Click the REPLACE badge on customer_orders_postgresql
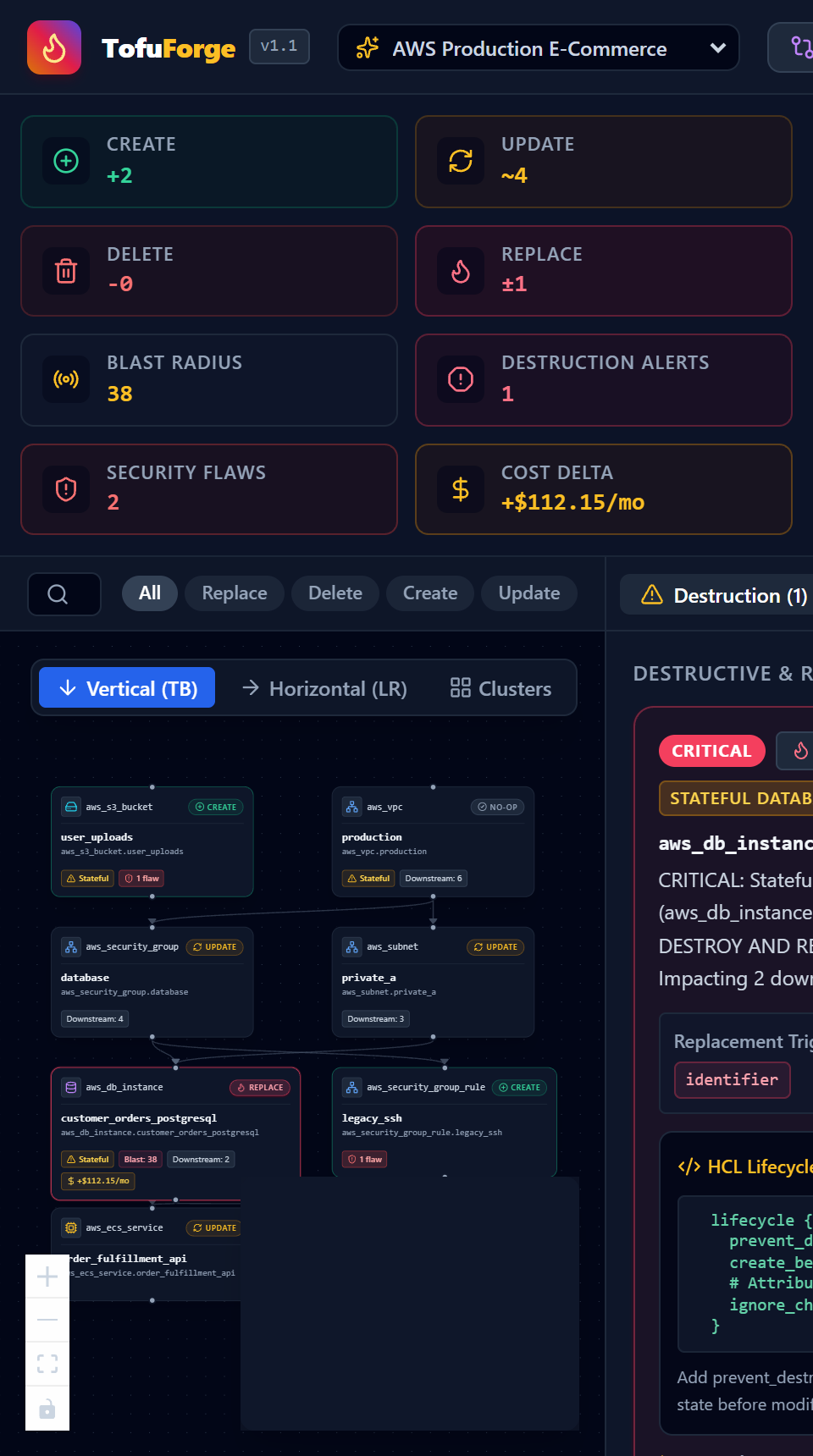The image size is (813, 1456). (x=260, y=1088)
